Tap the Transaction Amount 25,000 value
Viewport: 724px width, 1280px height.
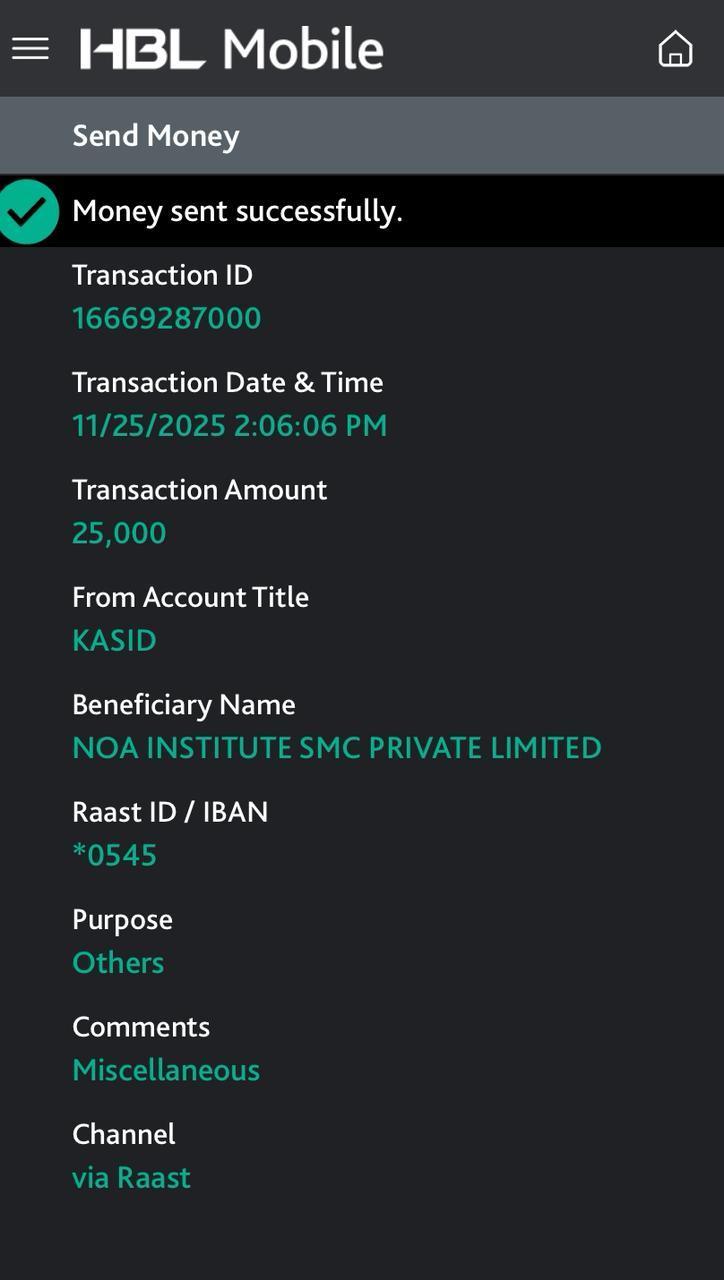(x=119, y=533)
